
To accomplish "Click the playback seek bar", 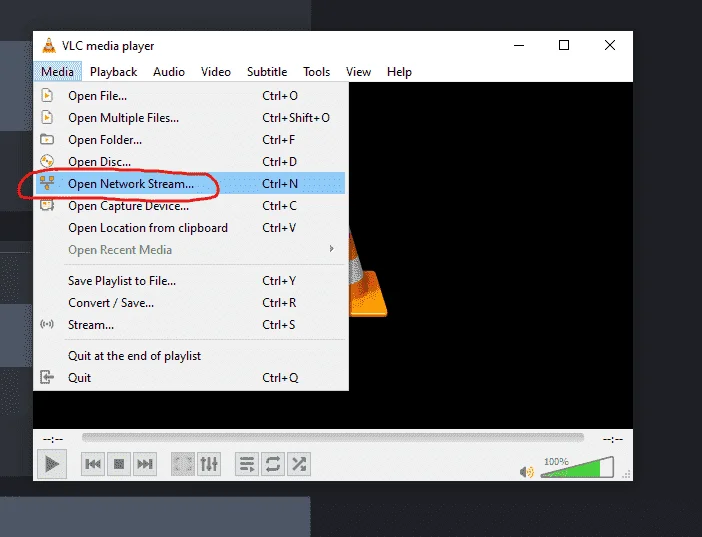I will [333, 437].
